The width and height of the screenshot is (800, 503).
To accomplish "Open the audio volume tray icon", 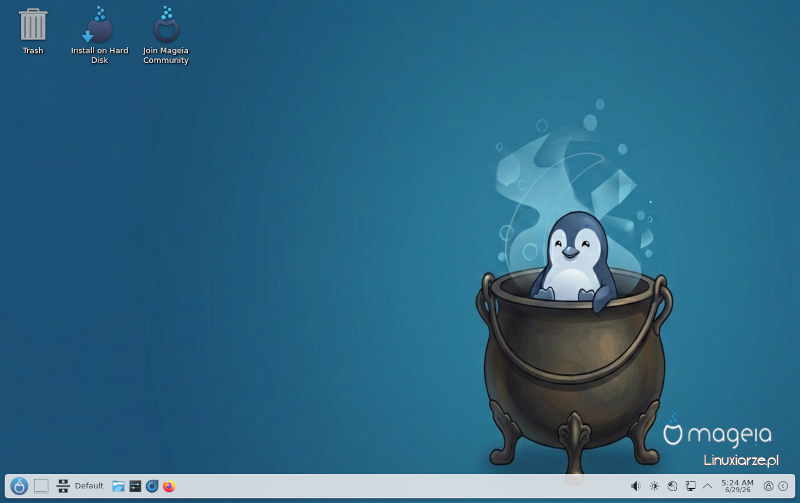I will (635, 486).
